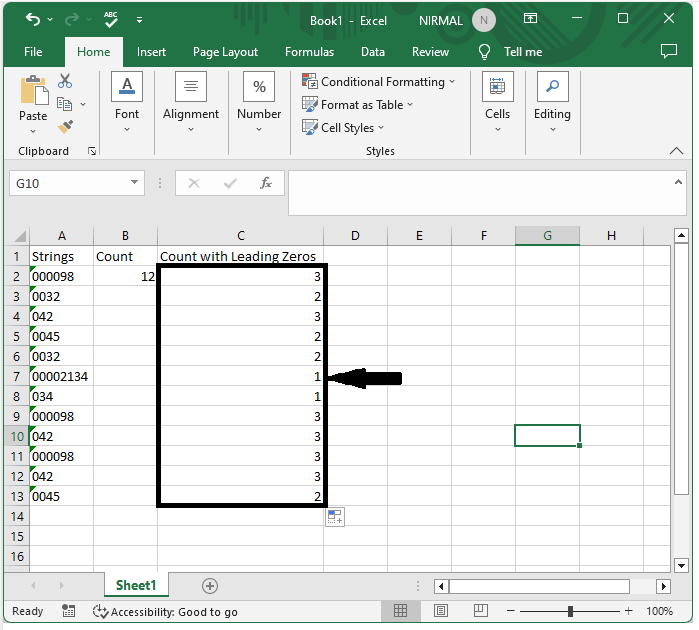The height and width of the screenshot is (630, 699).
Task: Open Cell Styles gallery
Action: [x=343, y=128]
